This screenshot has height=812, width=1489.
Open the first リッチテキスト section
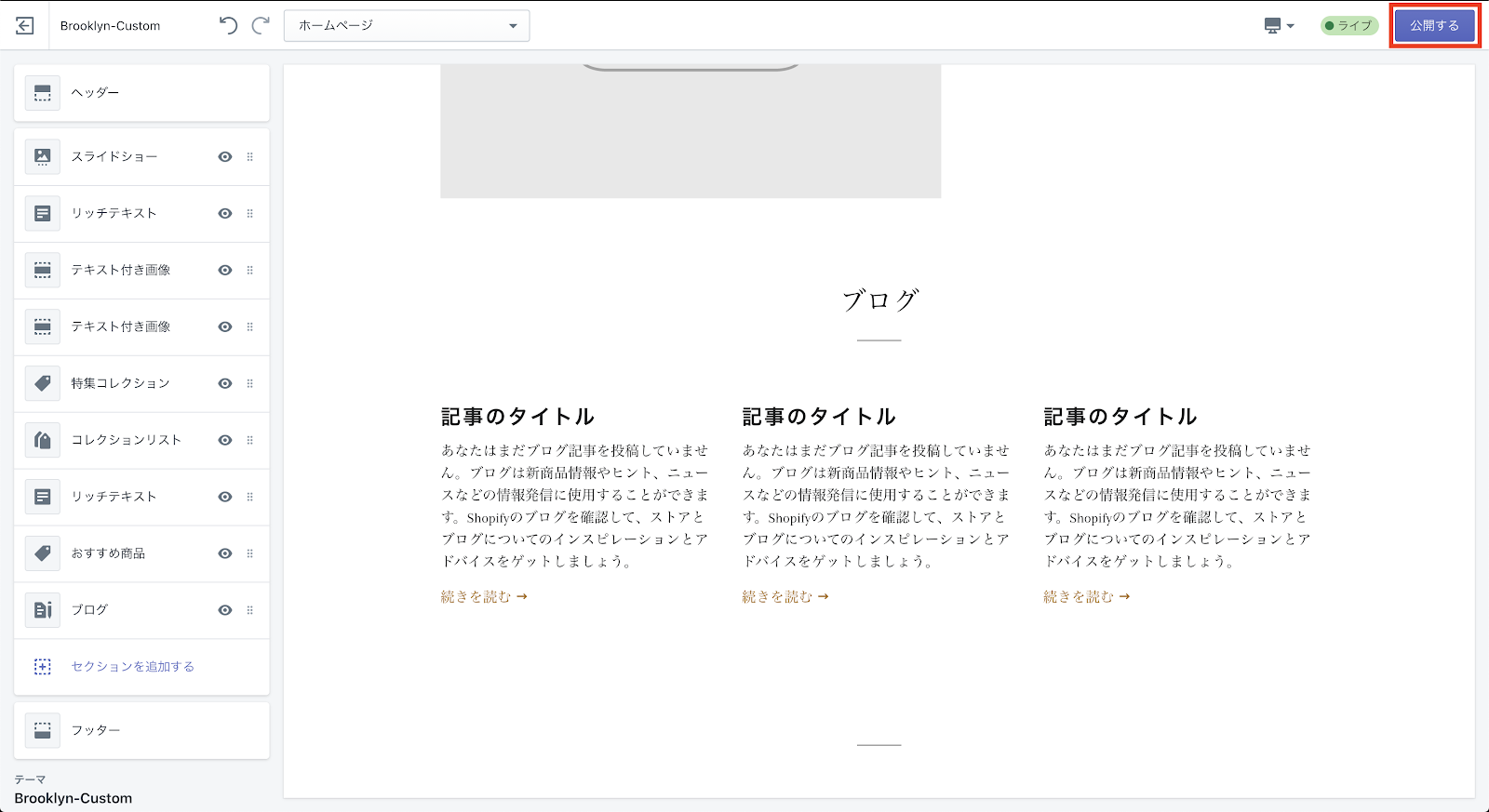pos(114,214)
